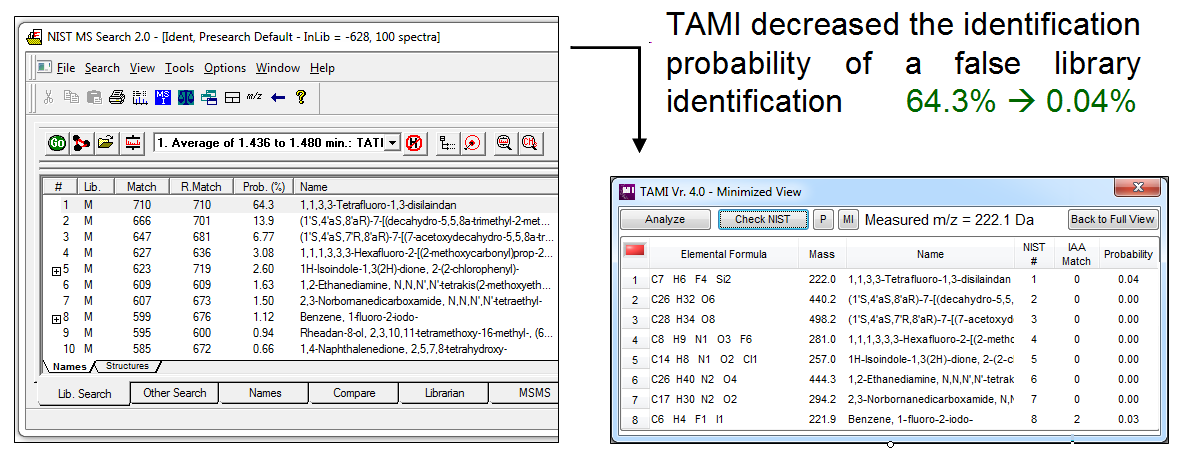Click the Paste clipboard icon in NIST toolbar
This screenshot has height=462, width=1192.
tap(94, 97)
